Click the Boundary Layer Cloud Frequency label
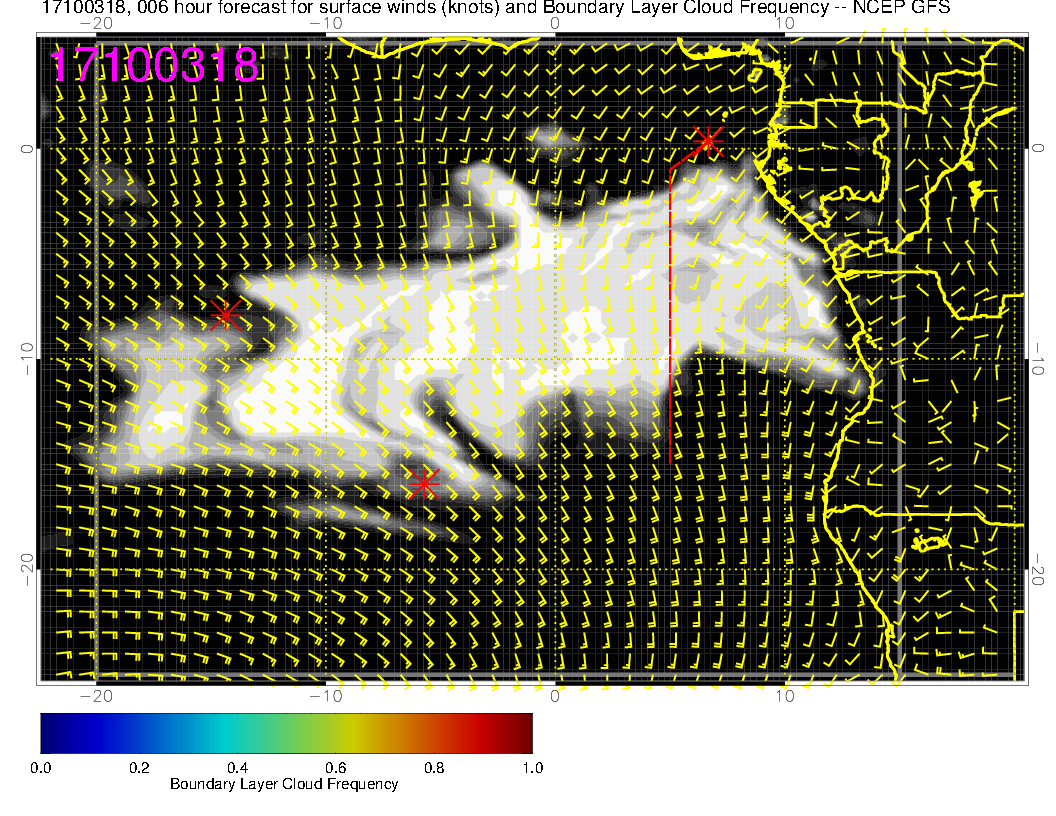This screenshot has height=816, width=1056. [284, 784]
